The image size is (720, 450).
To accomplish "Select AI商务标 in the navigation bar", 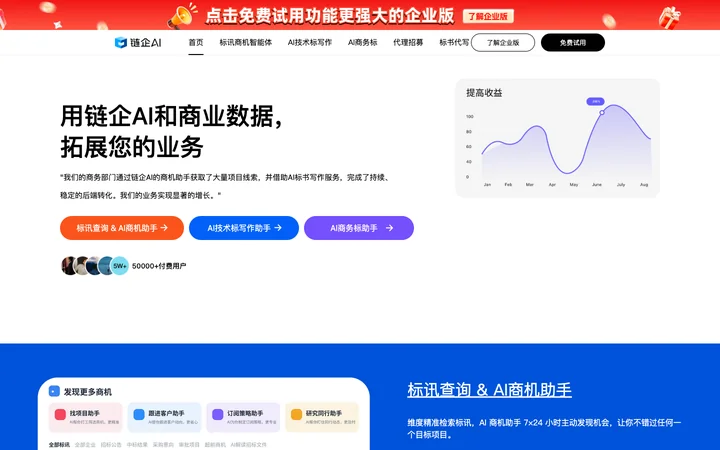I will click(x=362, y=43).
